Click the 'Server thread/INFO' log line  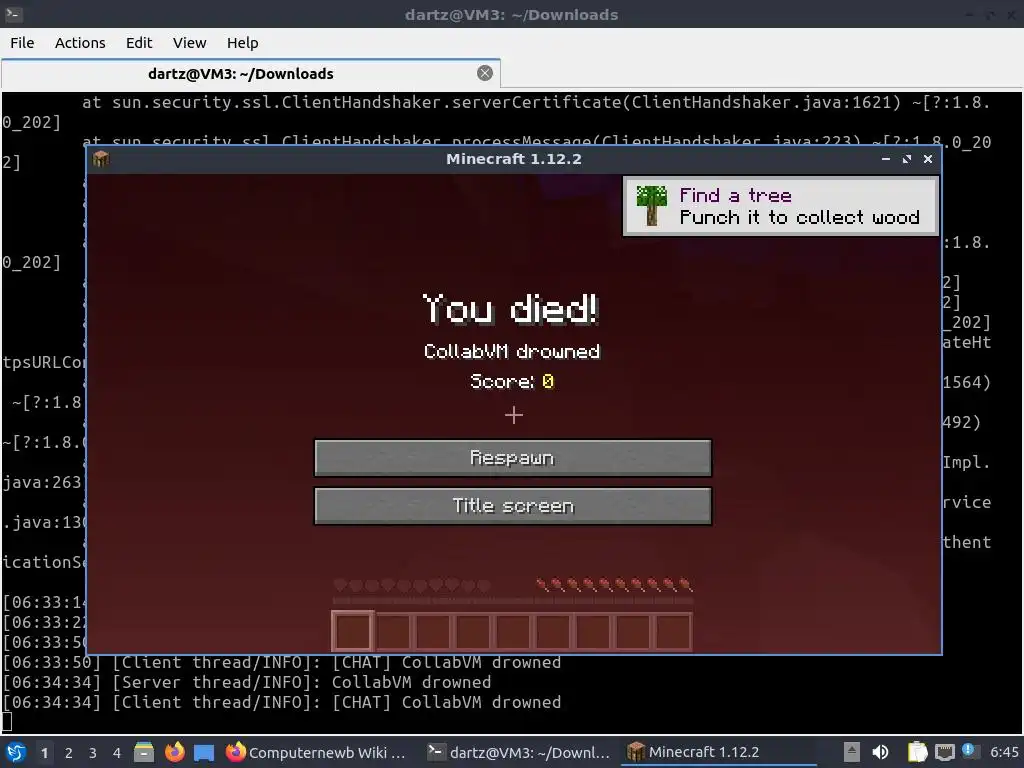tap(247, 682)
